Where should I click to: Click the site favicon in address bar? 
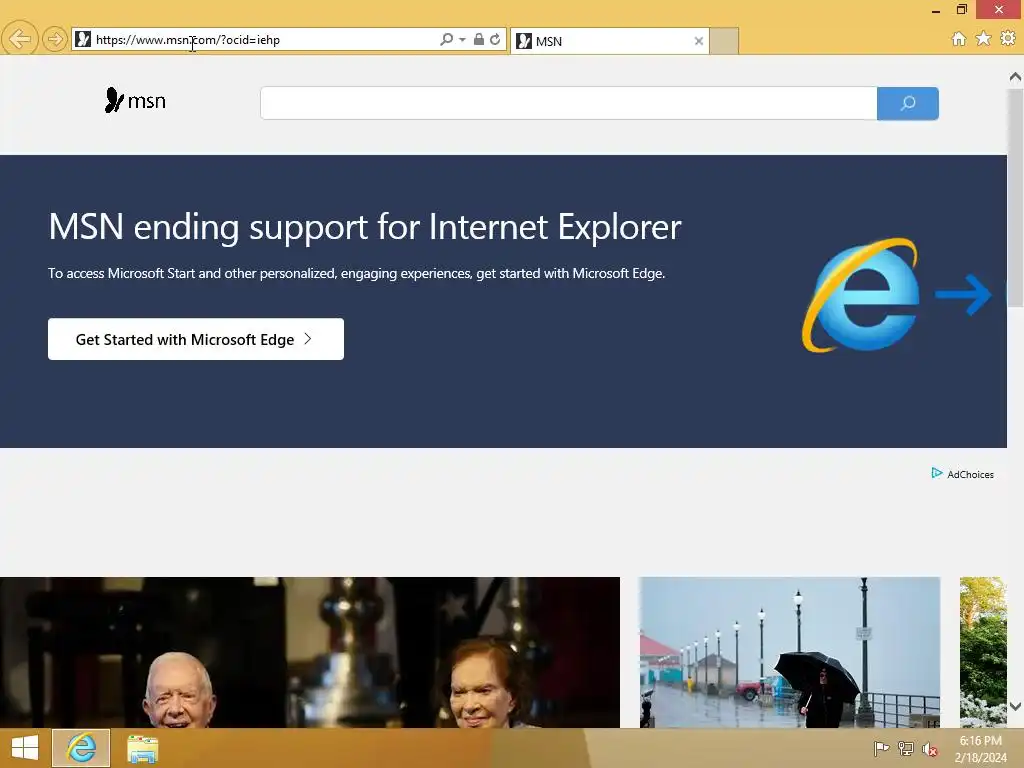[x=83, y=39]
